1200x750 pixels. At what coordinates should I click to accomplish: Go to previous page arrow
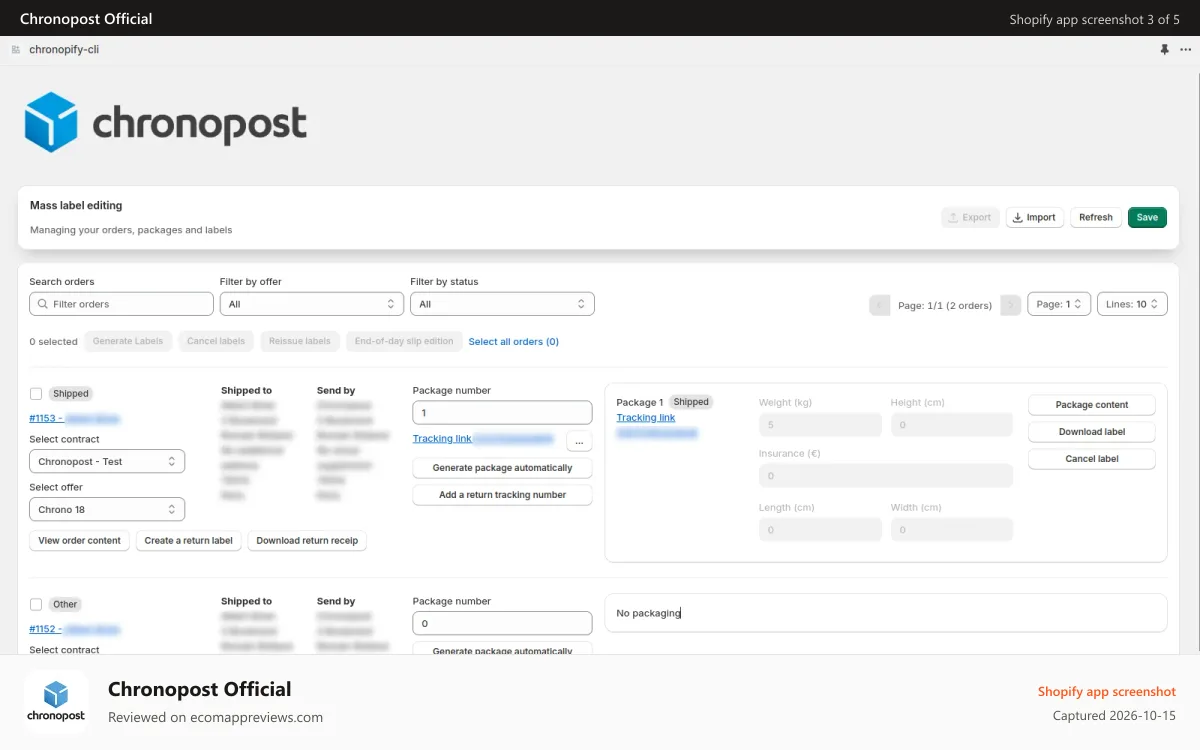pyautogui.click(x=880, y=305)
